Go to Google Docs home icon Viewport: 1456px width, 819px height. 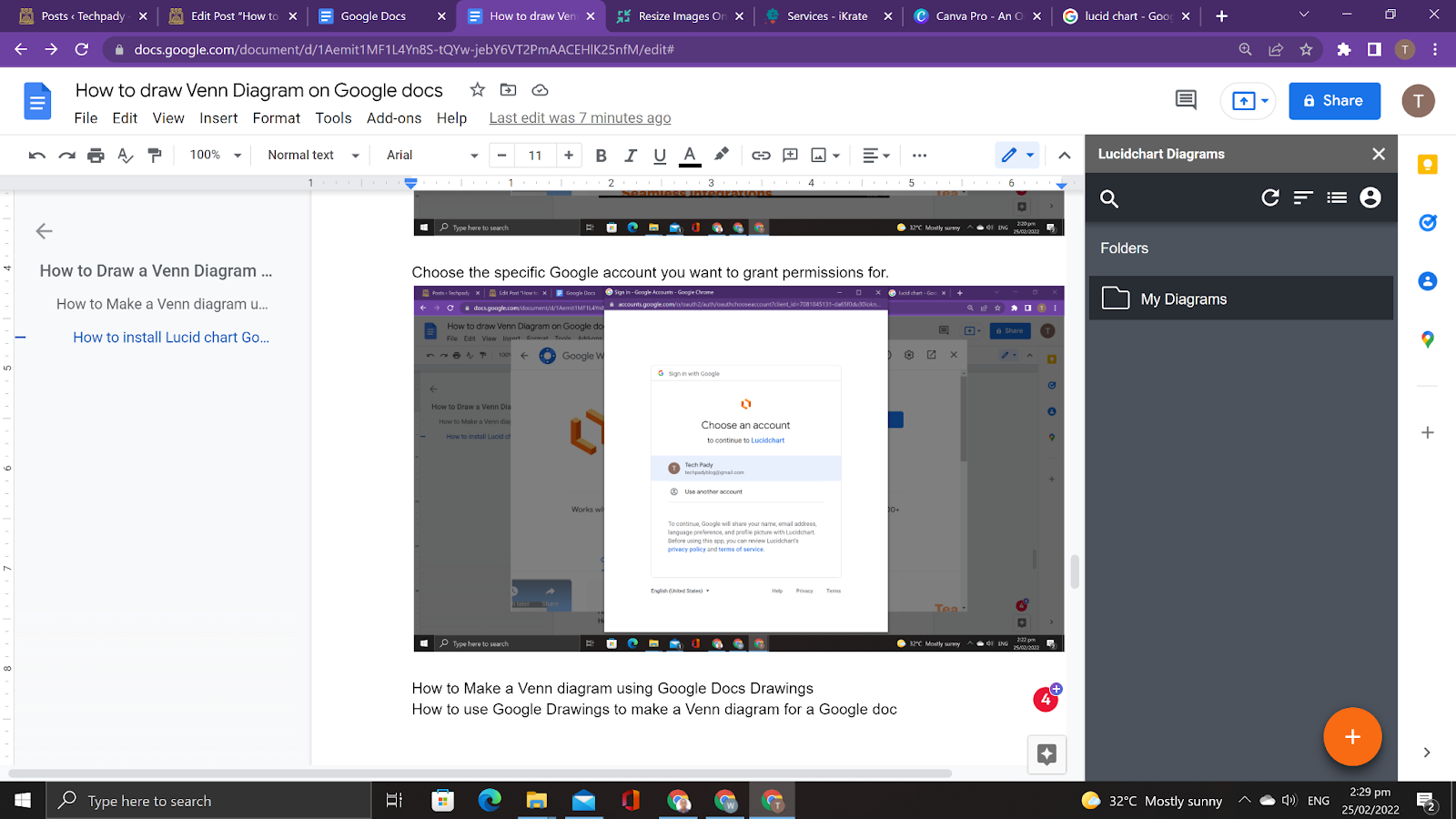37,101
